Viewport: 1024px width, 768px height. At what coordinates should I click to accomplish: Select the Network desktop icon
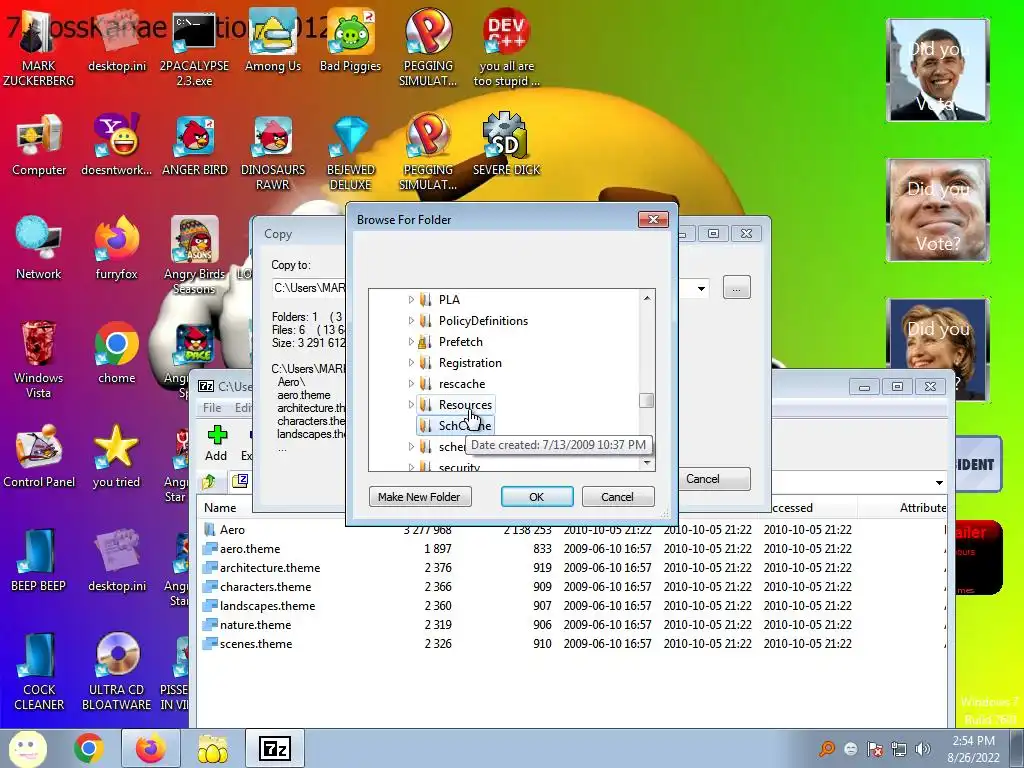(x=39, y=249)
